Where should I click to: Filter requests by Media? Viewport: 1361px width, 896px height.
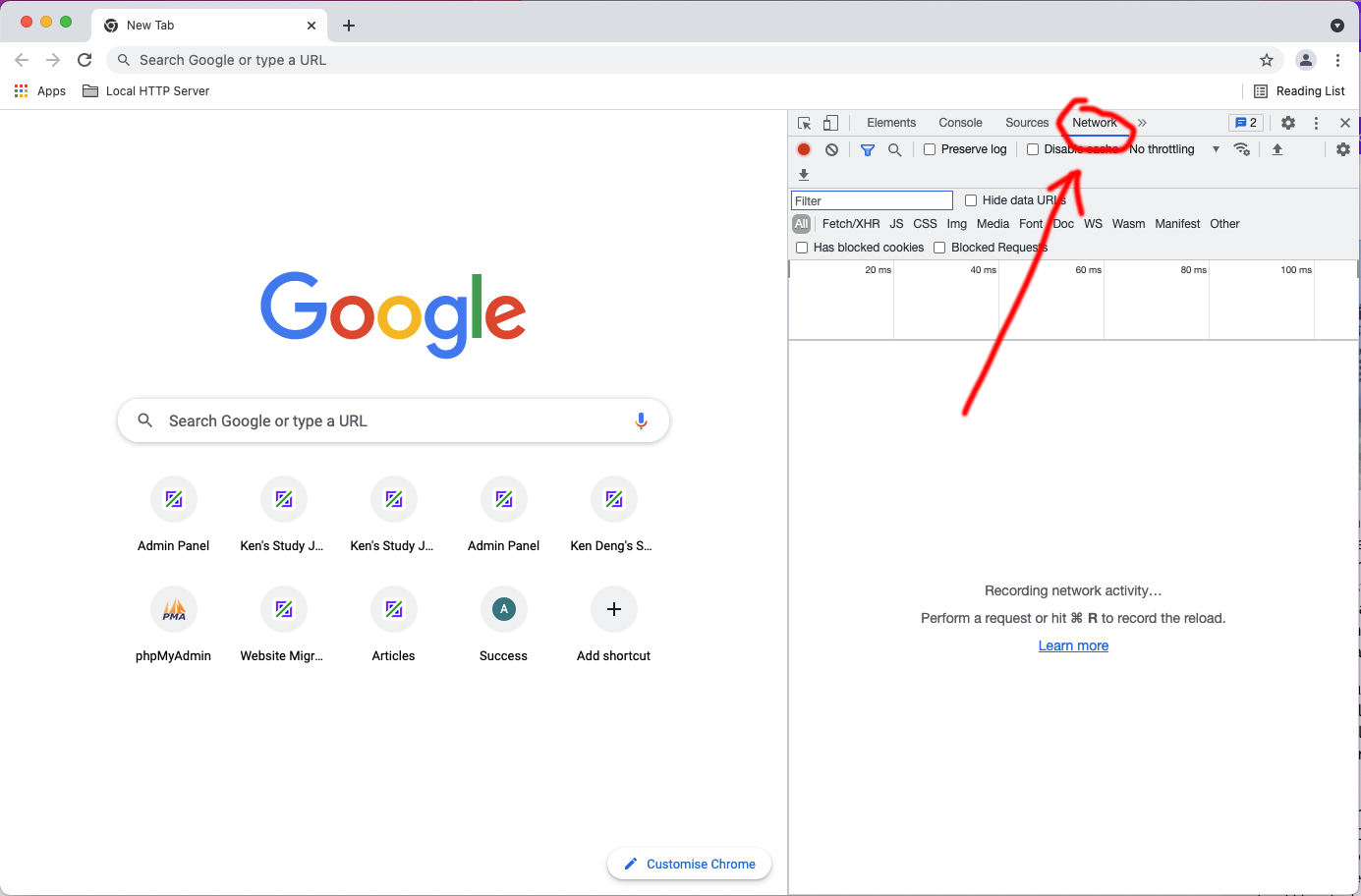(x=992, y=224)
